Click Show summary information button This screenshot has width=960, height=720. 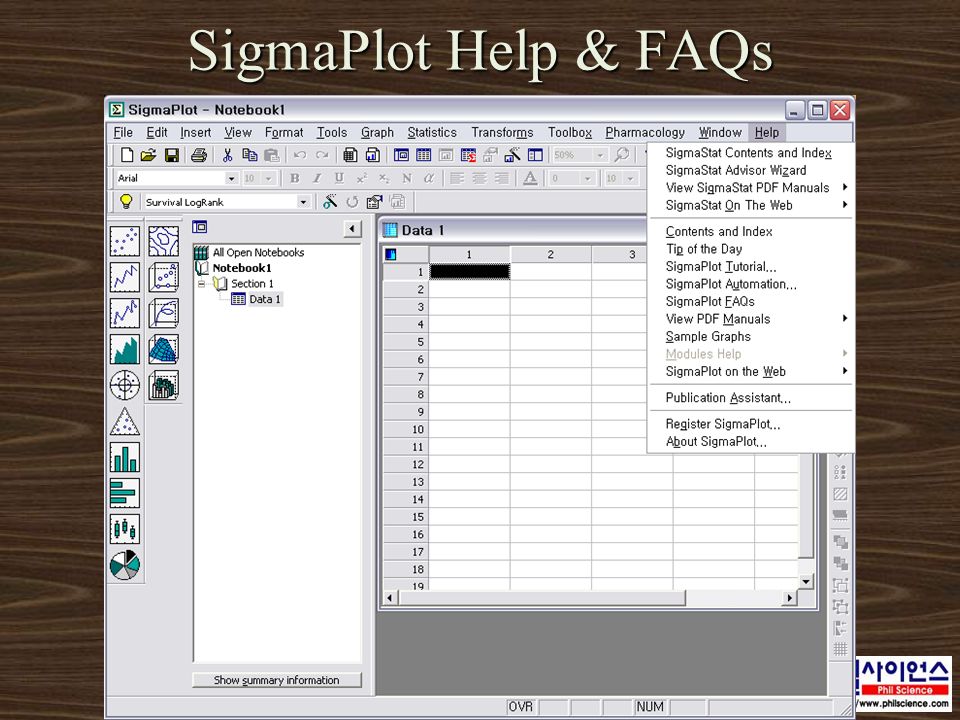point(277,680)
